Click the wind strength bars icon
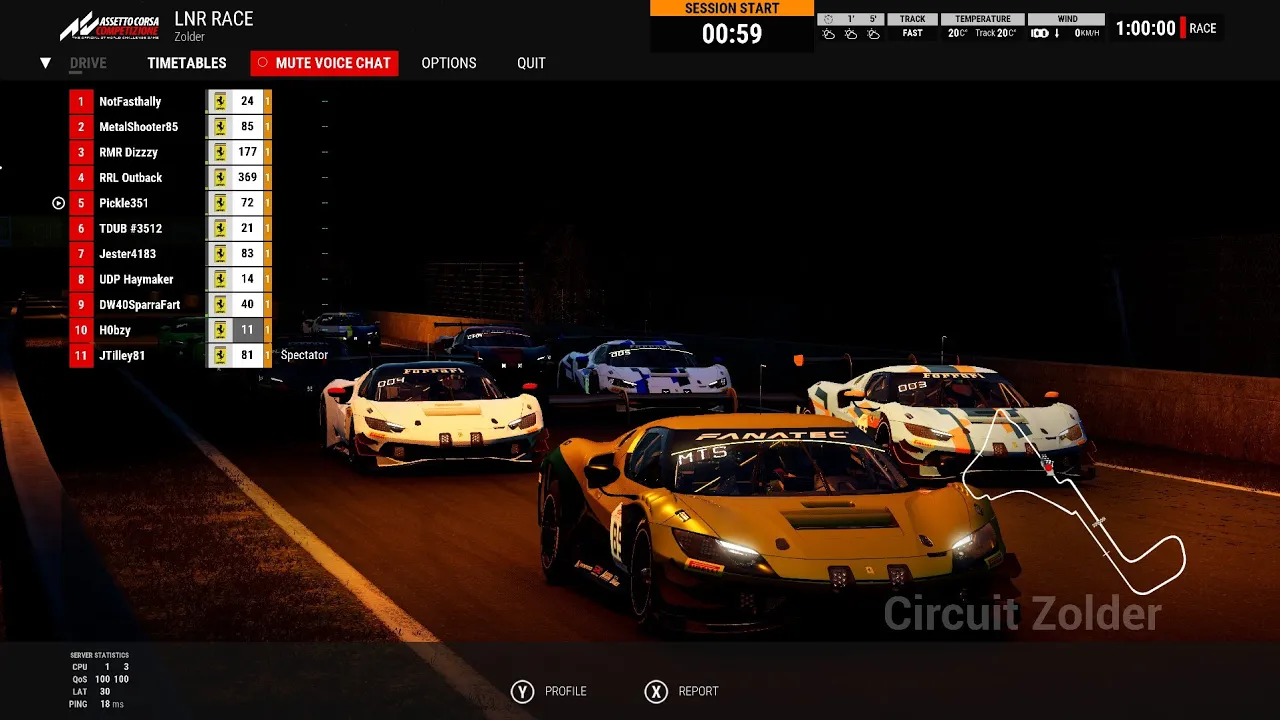This screenshot has width=1280, height=720. 1040,34
